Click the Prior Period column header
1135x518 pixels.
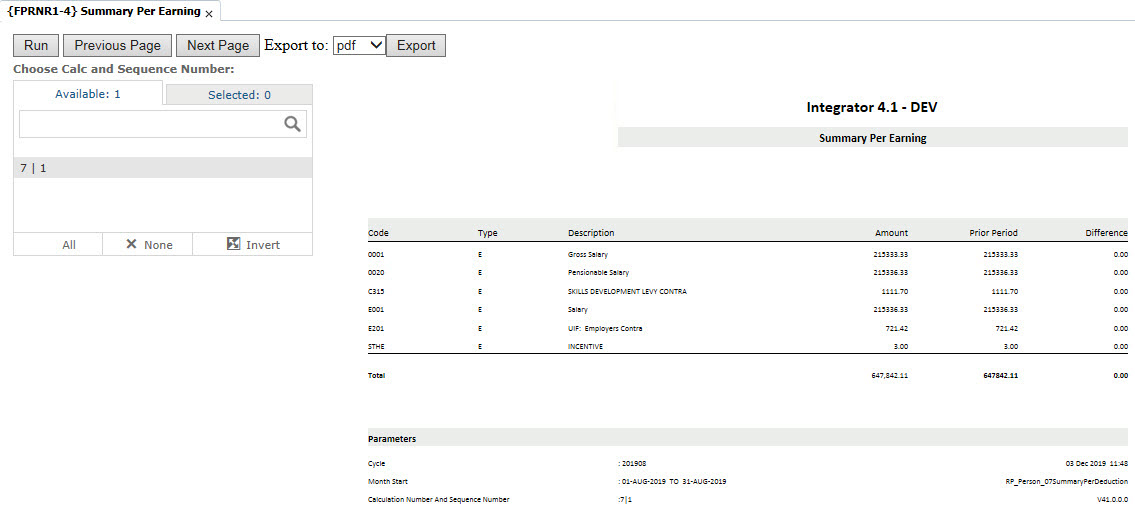[993, 233]
